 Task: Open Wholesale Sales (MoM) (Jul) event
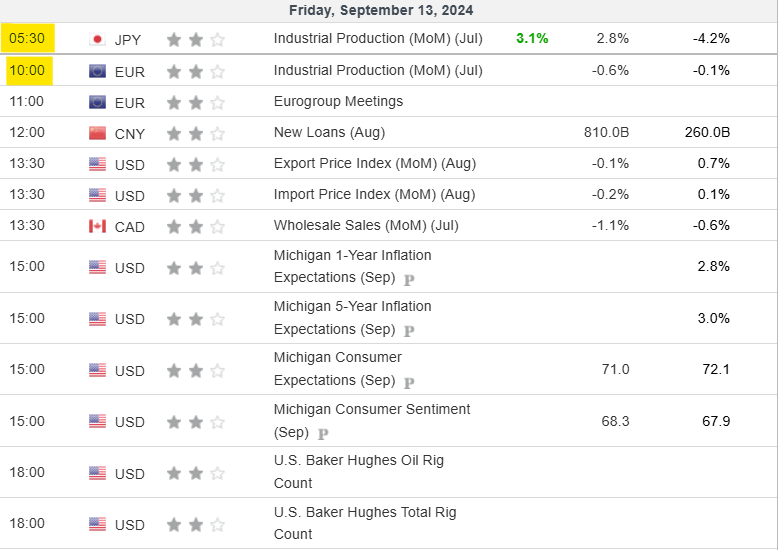coord(366,225)
